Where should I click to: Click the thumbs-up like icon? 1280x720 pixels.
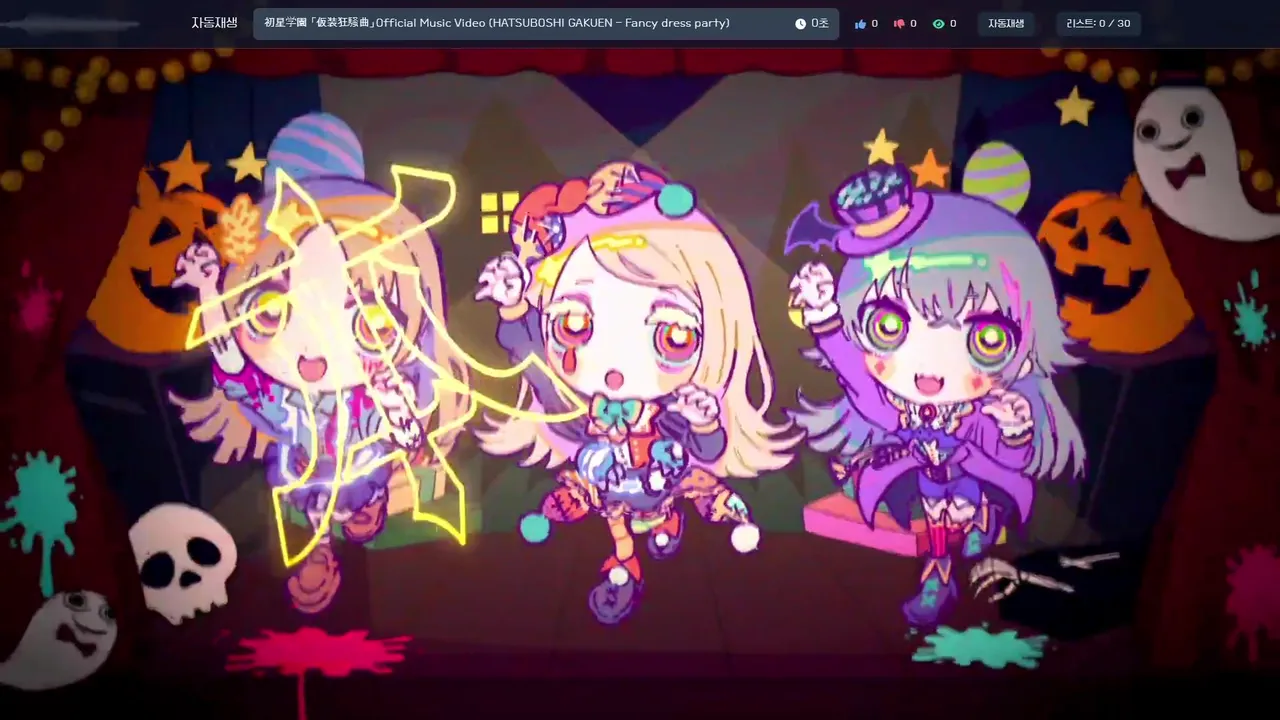[x=860, y=24]
